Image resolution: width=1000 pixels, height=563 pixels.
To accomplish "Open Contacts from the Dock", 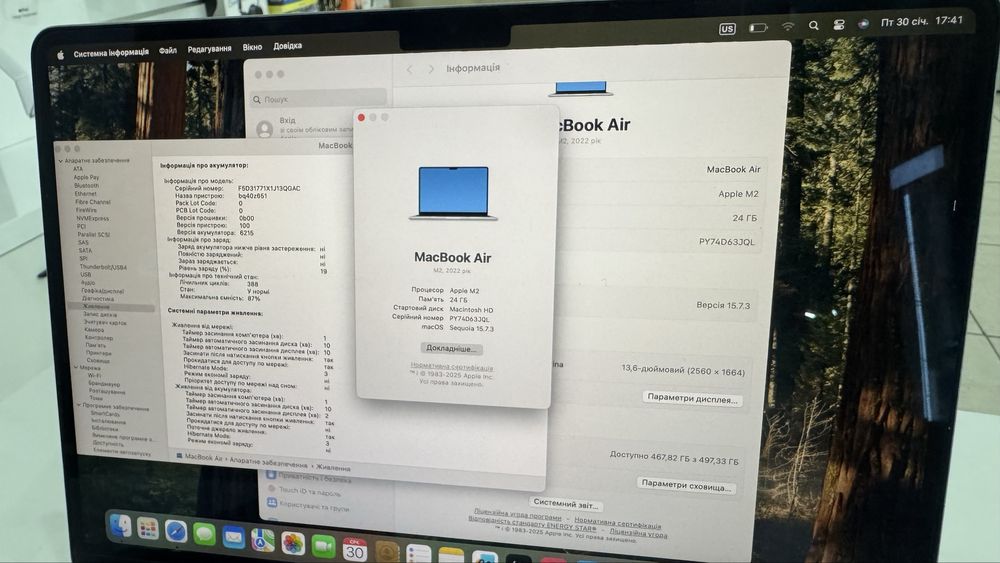I will 387,552.
